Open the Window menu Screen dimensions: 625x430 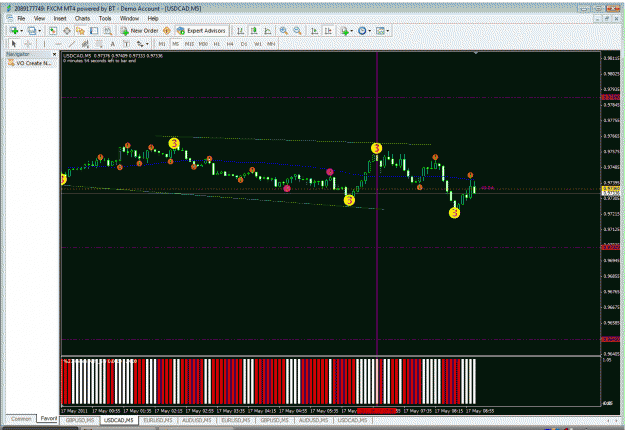(x=129, y=18)
